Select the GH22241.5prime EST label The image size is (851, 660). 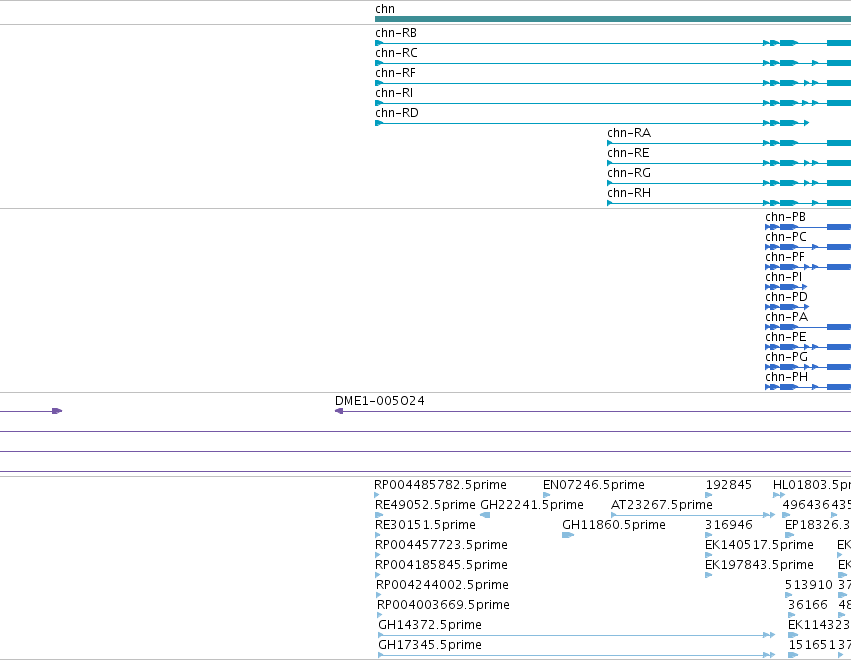[x=532, y=505]
